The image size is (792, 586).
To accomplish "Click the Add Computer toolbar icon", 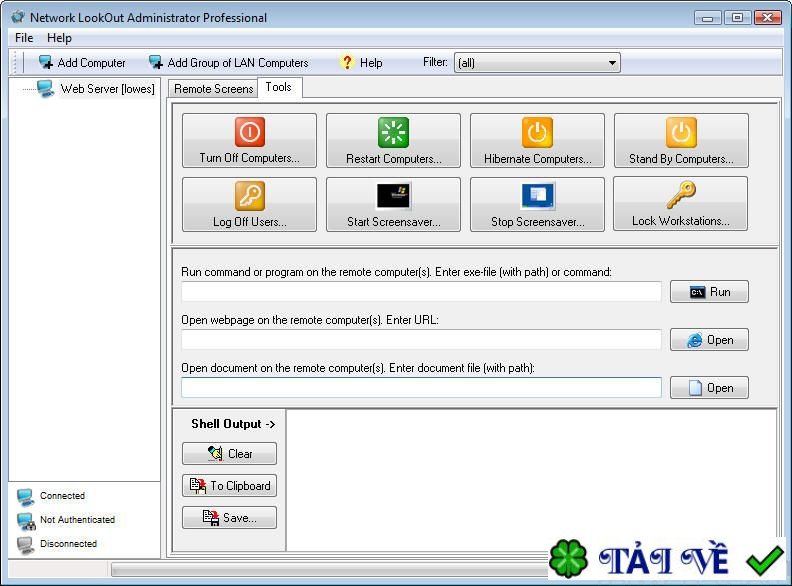I will (46, 63).
